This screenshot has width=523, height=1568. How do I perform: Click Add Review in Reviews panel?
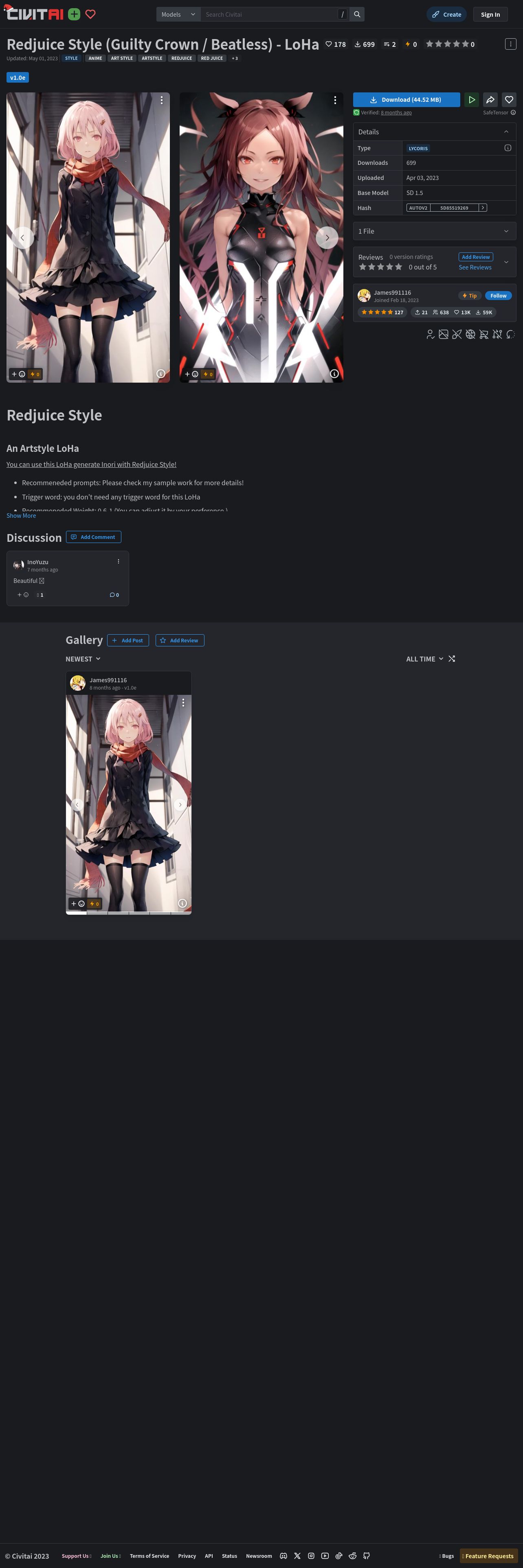point(475,257)
